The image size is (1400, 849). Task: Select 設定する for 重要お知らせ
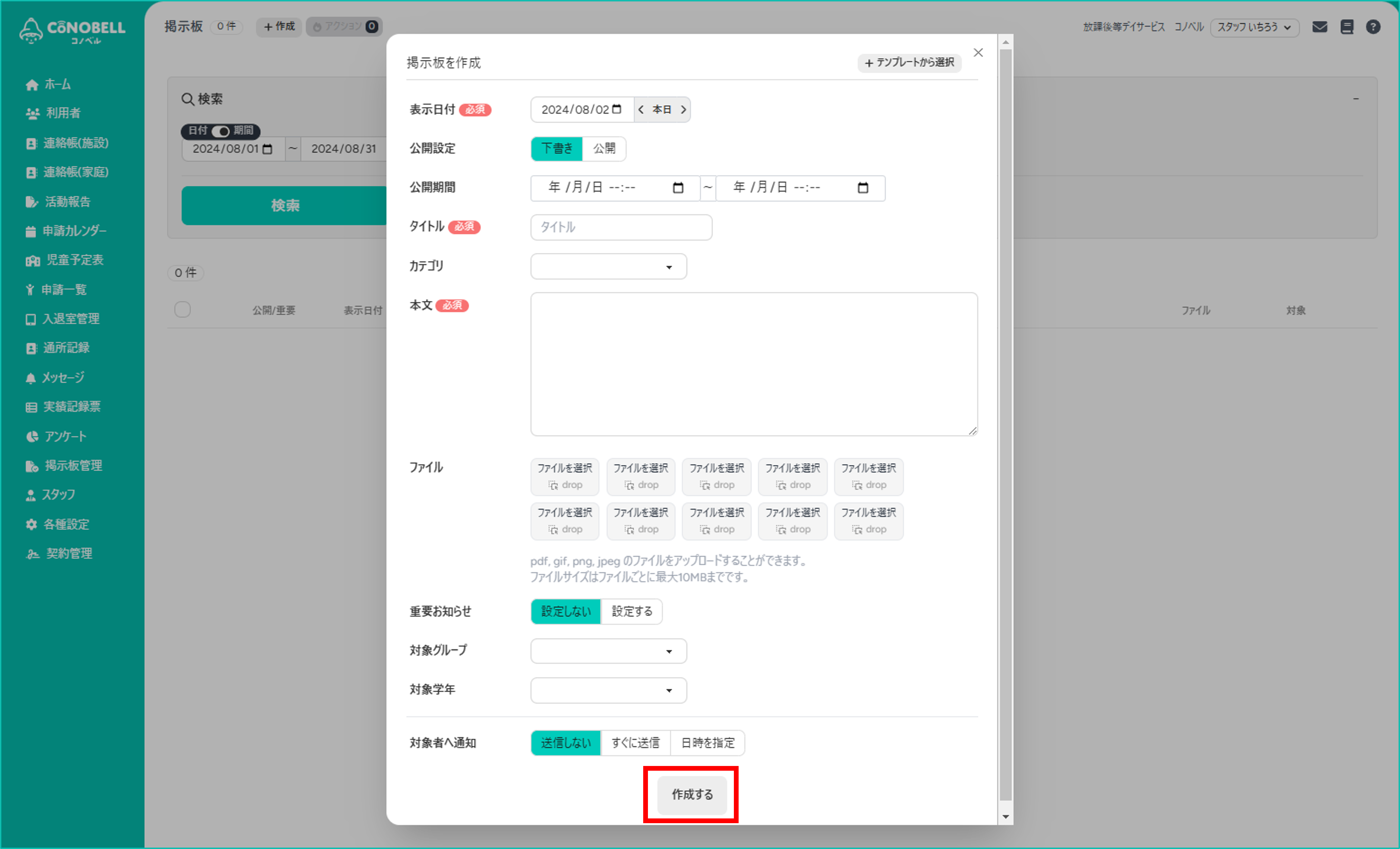631,612
